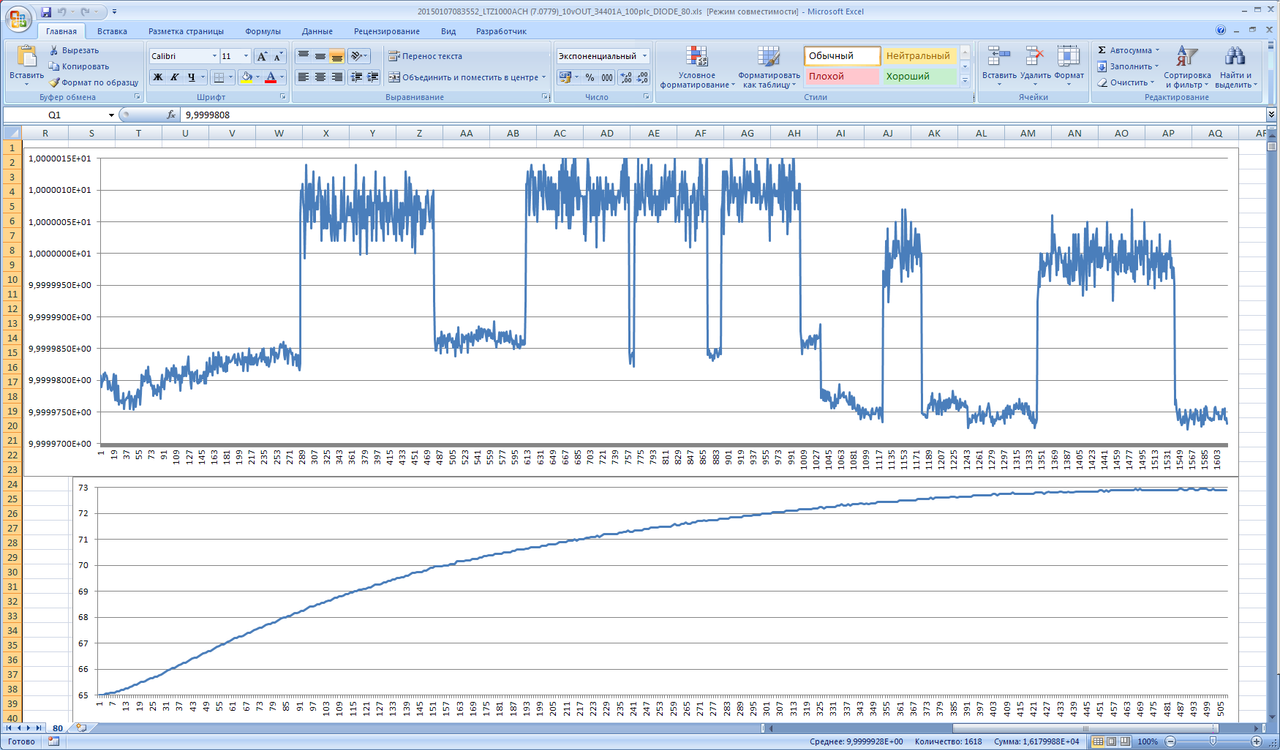Apply percent style format
This screenshot has width=1280, height=750.
click(590, 77)
